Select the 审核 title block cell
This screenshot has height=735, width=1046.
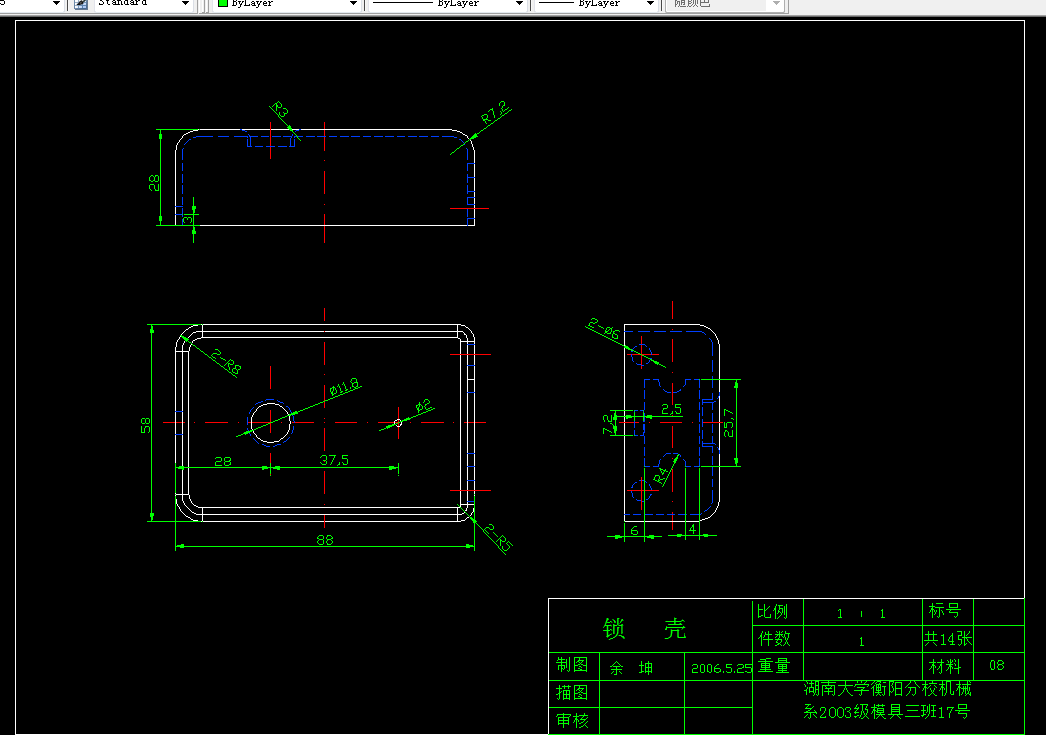572,720
